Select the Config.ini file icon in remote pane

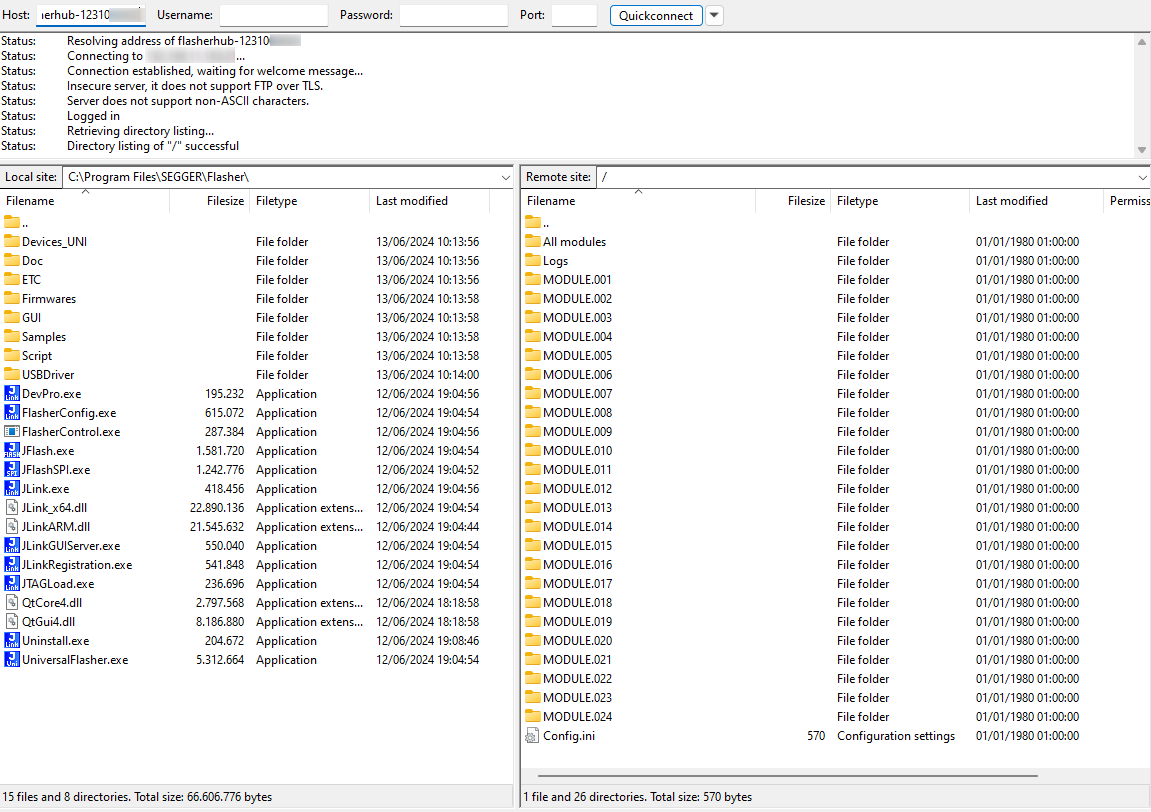pos(532,736)
